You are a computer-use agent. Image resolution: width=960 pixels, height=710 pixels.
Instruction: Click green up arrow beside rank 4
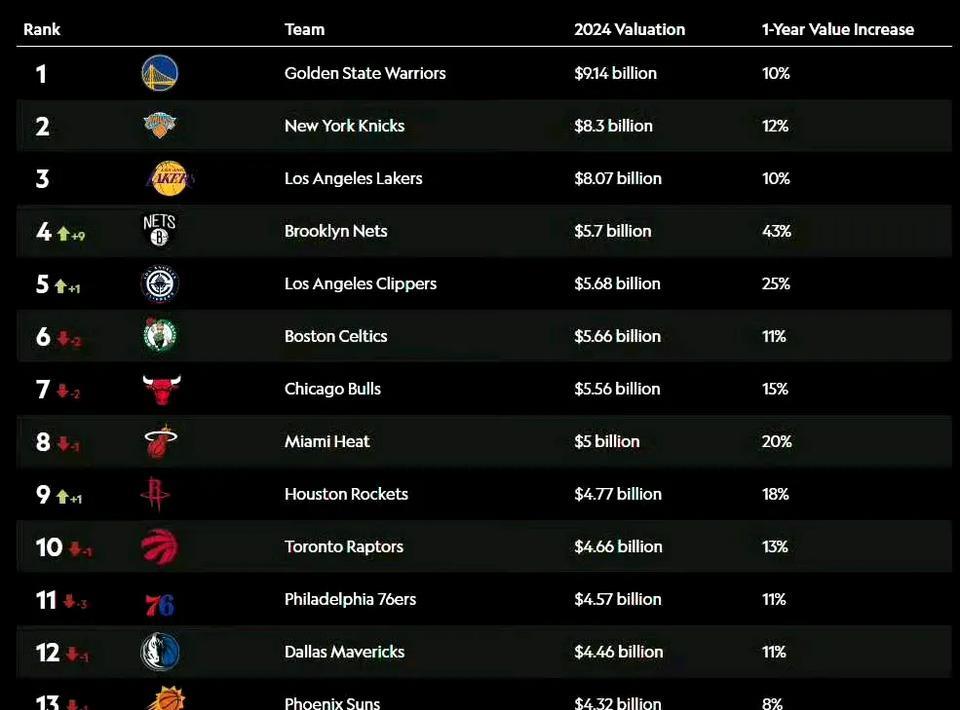[x=64, y=233]
